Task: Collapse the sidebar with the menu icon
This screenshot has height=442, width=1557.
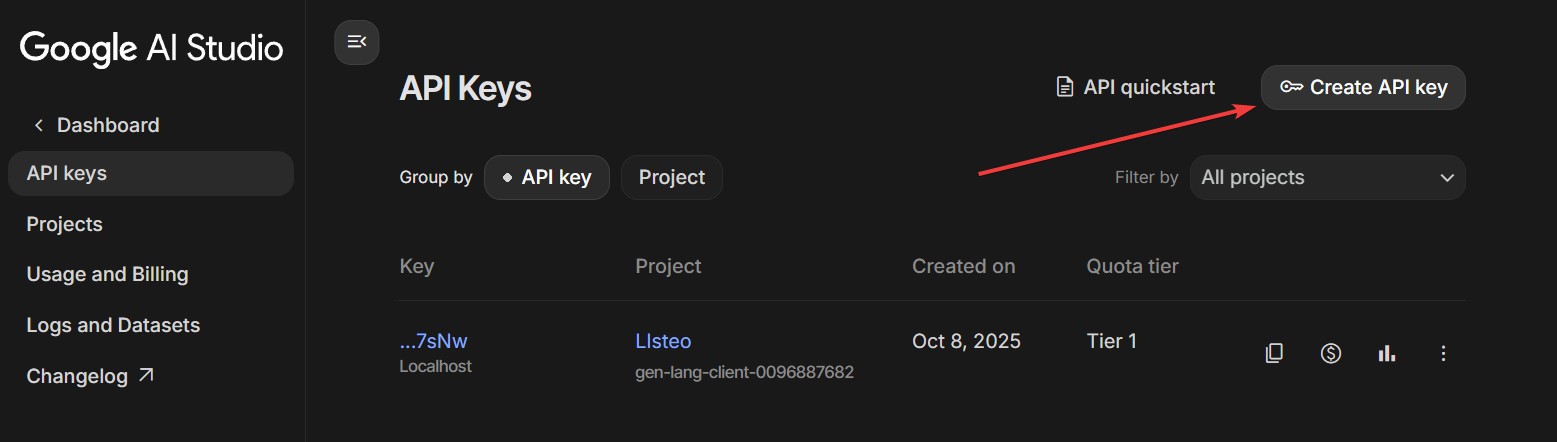Action: tap(356, 42)
